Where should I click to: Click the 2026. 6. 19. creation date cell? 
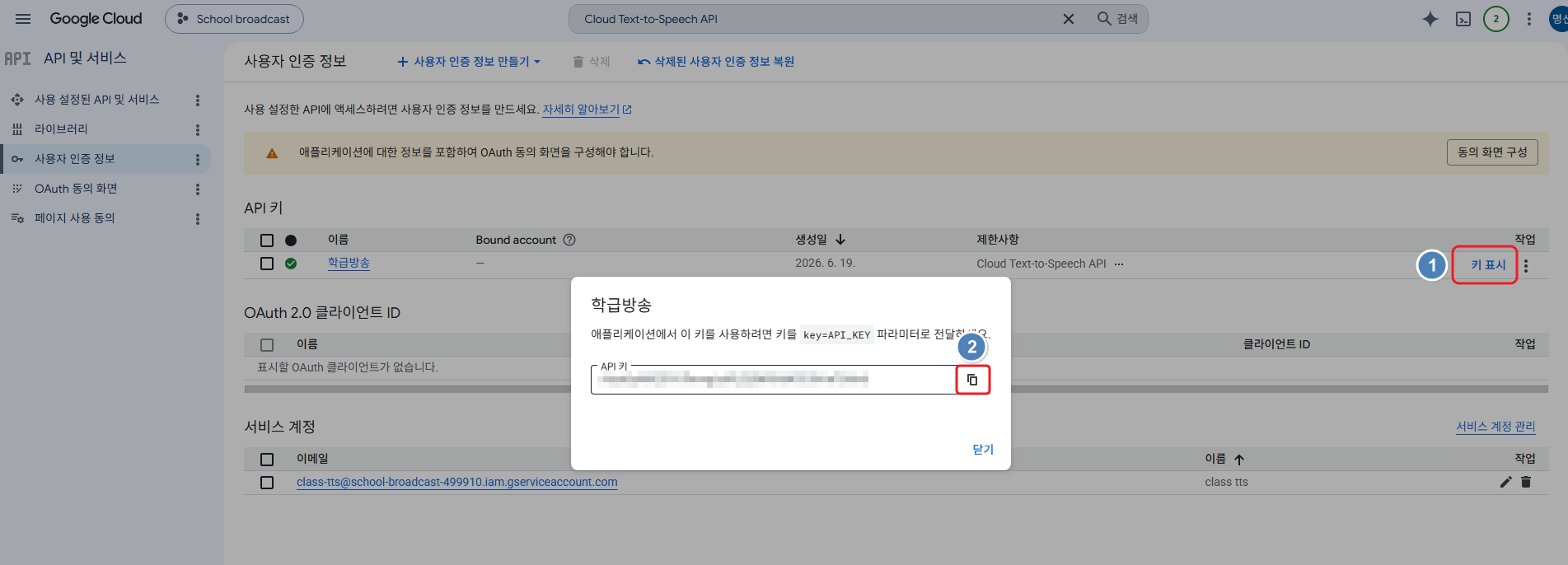tap(825, 263)
